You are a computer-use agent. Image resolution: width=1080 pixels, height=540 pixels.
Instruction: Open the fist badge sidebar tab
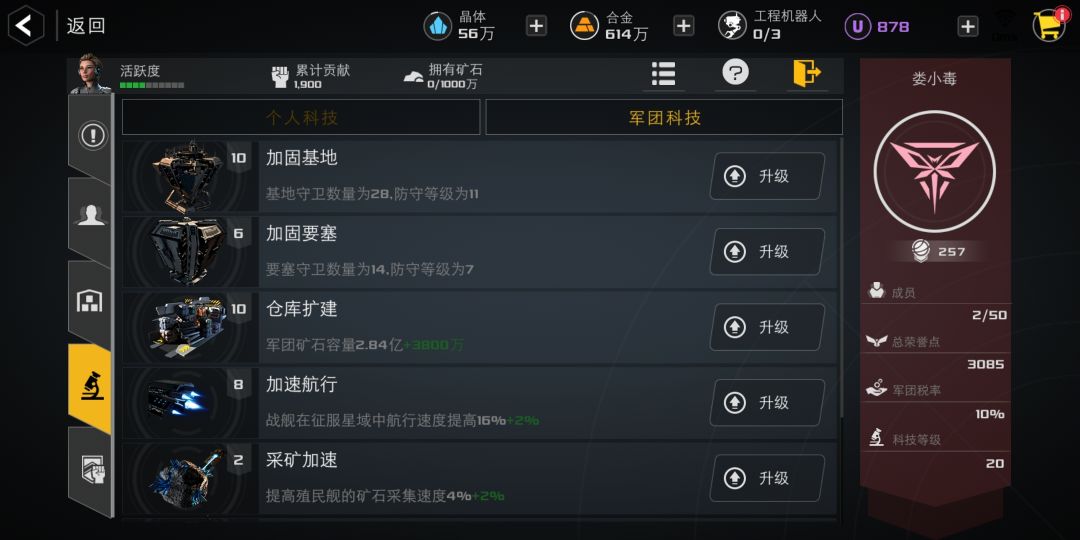pos(92,468)
